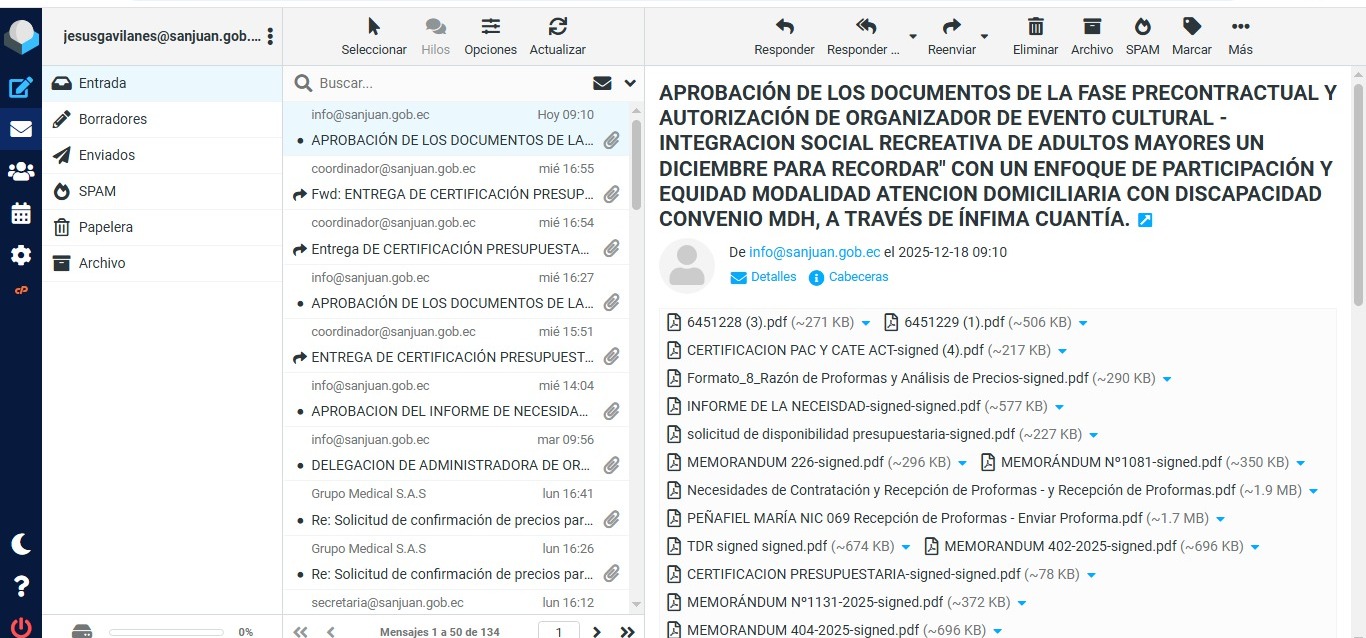Click the Eliminar trash icon
The height and width of the screenshot is (638, 1366).
pyautogui.click(x=1035, y=36)
